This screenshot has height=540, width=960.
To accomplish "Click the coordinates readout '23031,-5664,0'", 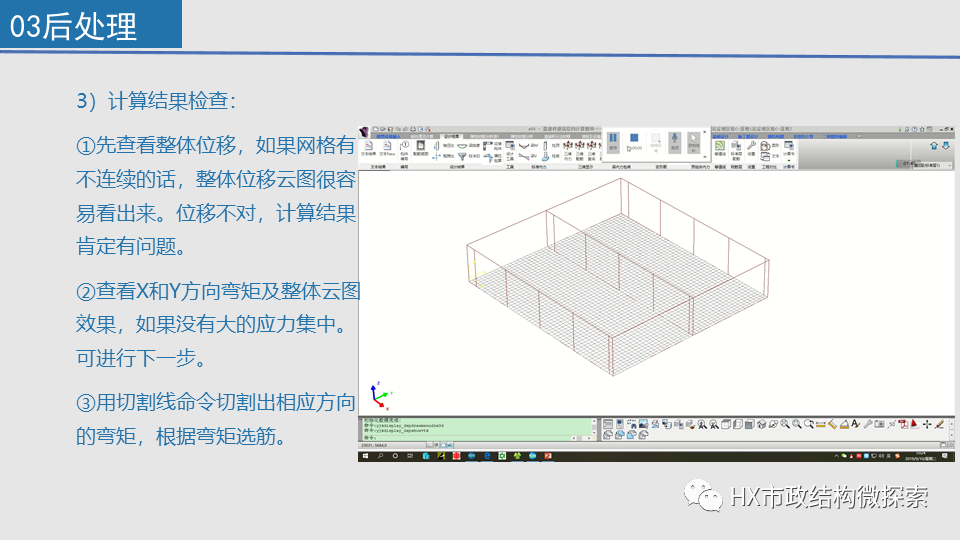I will coord(375,445).
